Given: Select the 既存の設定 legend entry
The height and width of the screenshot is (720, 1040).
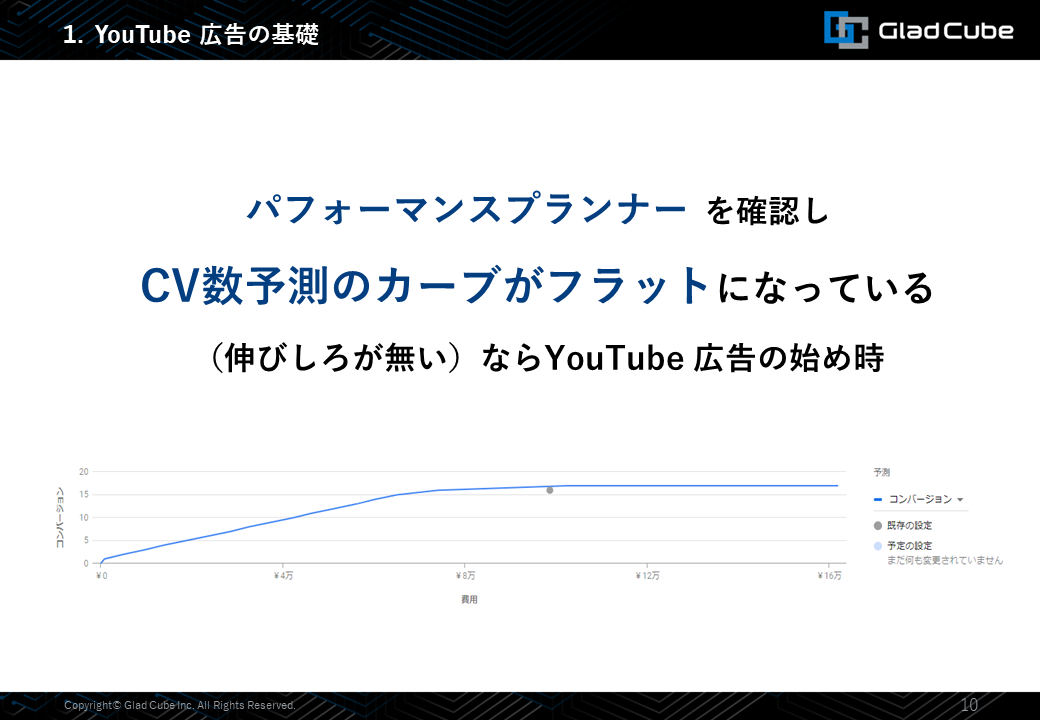Looking at the screenshot, I should click(903, 526).
